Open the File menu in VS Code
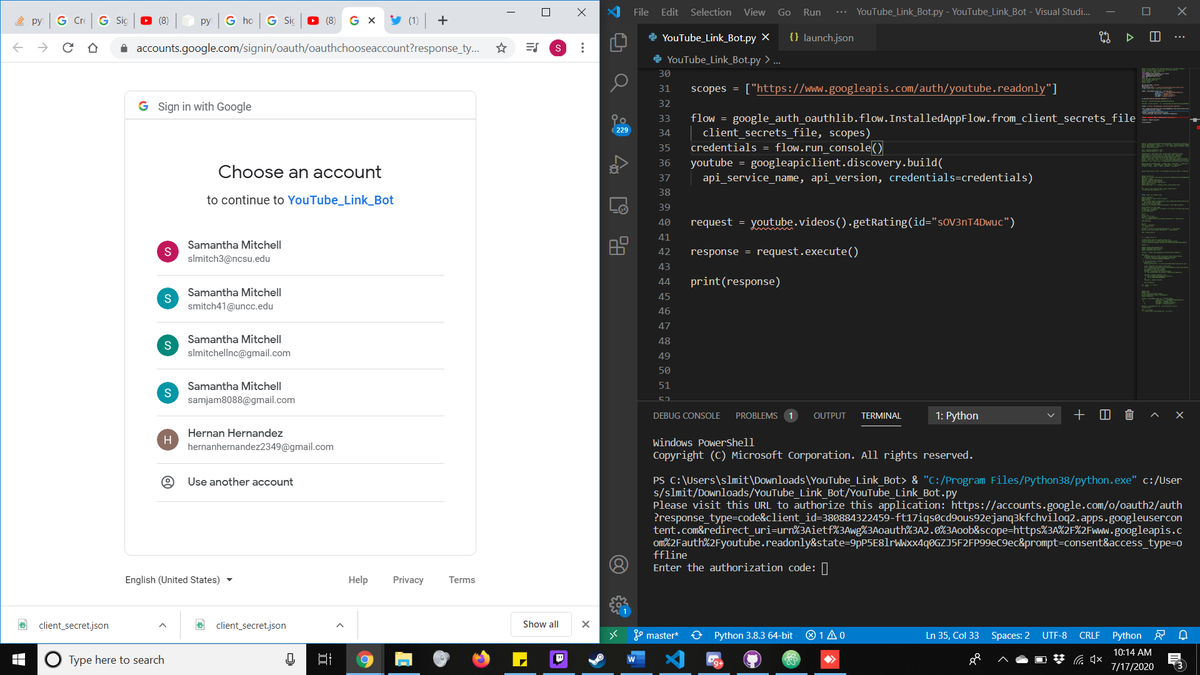 643,12
